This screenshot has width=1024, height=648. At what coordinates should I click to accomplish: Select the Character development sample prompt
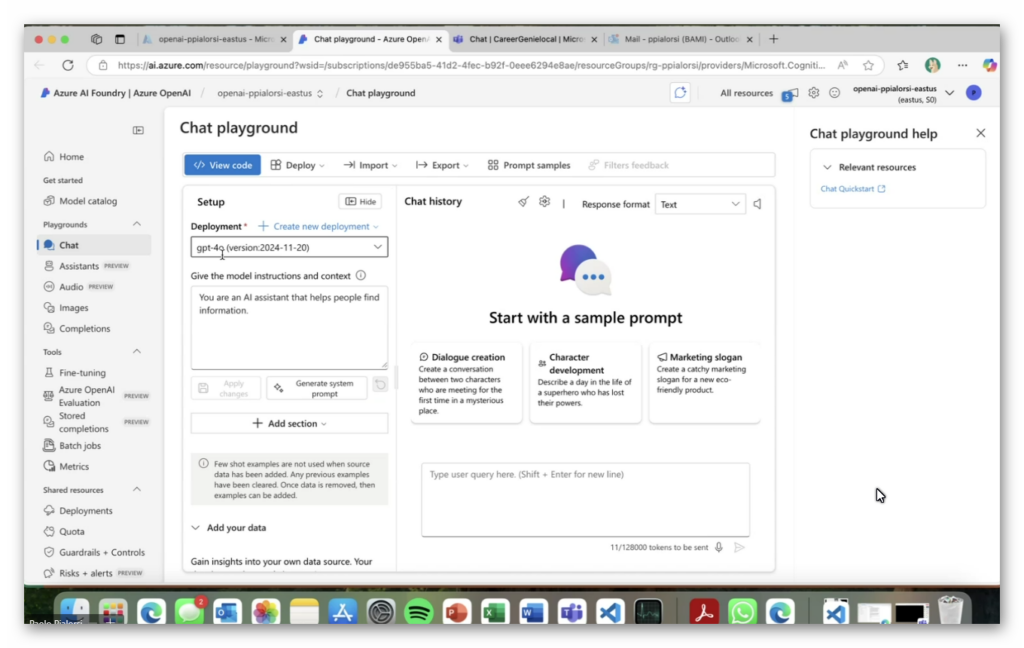585,383
